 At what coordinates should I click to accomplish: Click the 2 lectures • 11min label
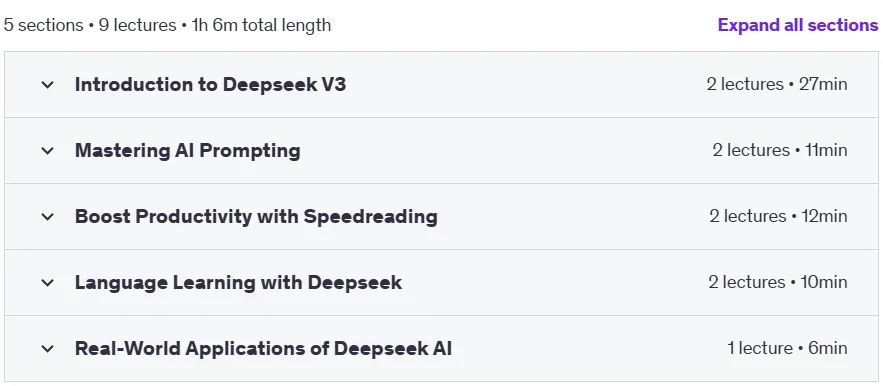780,150
